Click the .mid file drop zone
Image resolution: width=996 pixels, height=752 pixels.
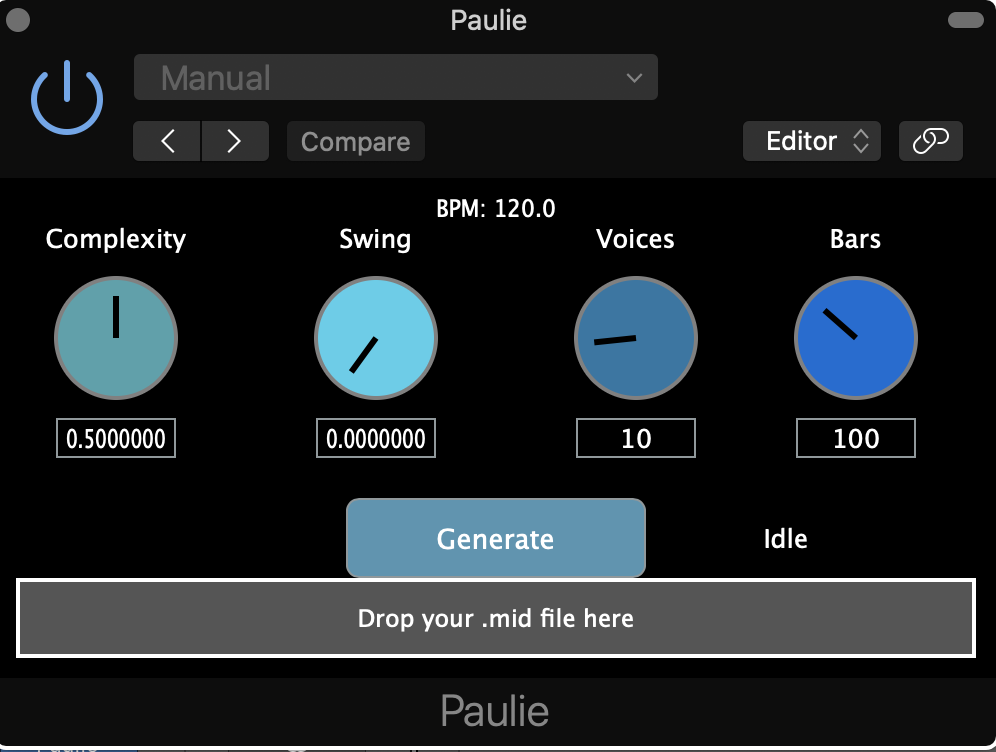point(496,618)
